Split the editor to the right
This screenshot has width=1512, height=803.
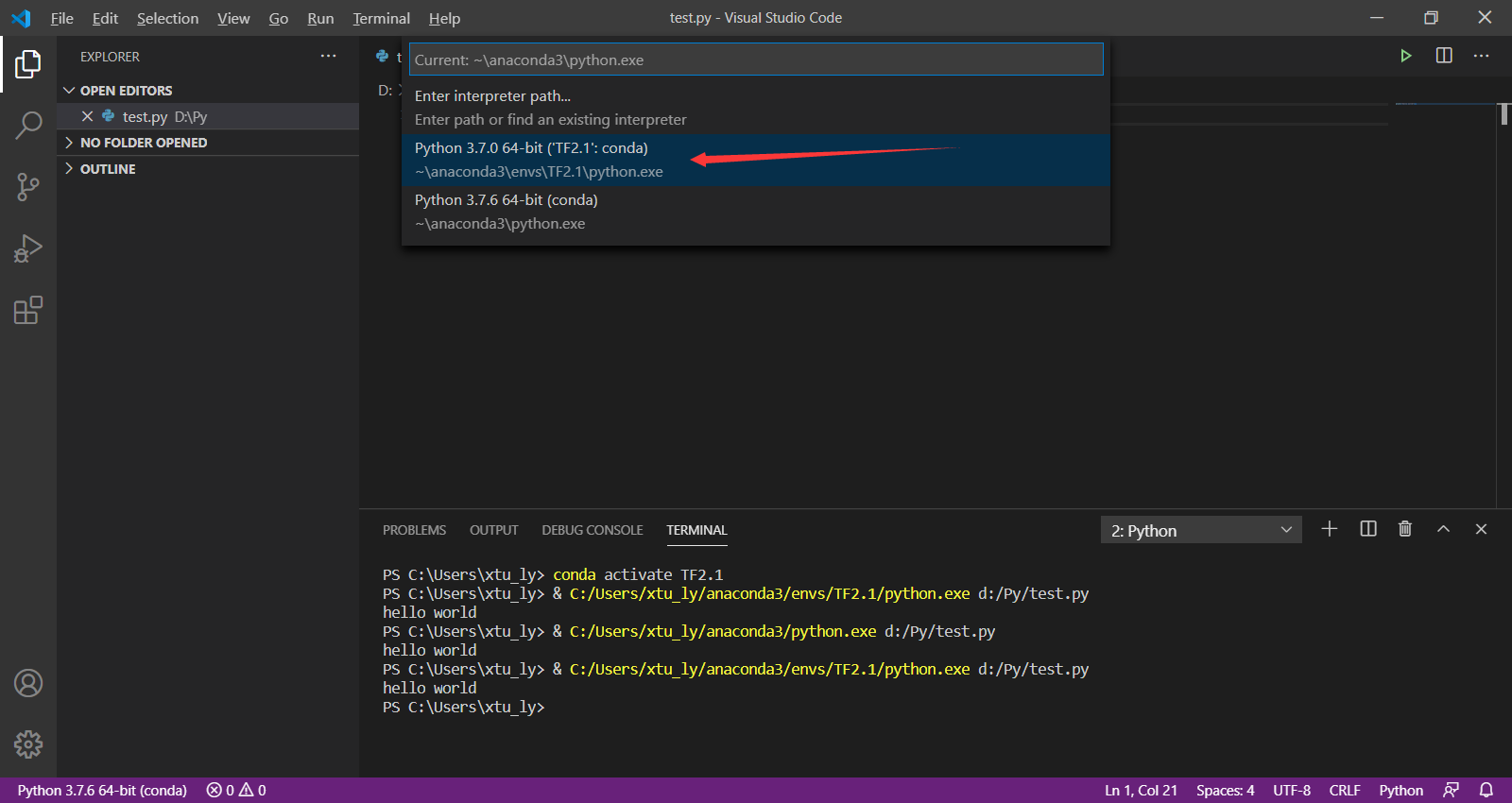[x=1444, y=56]
